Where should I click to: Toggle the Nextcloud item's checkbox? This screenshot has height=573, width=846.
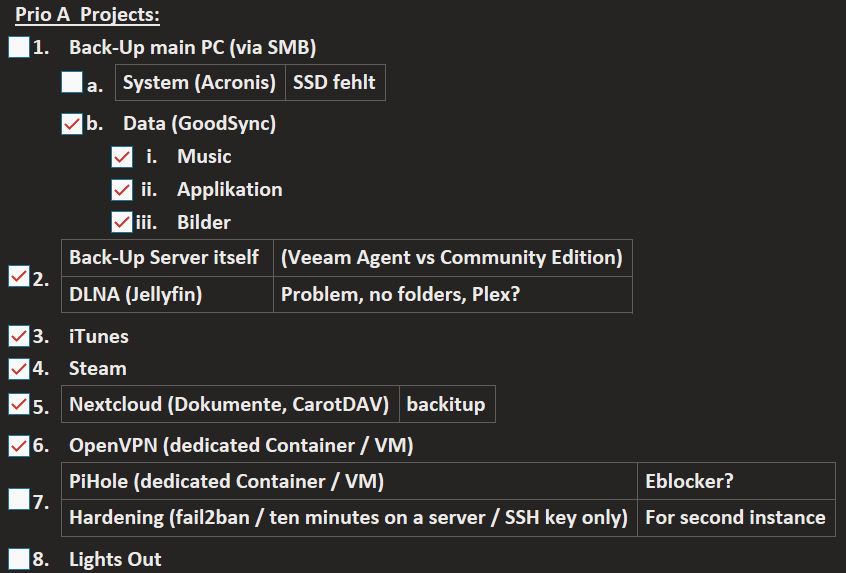pos(19,404)
